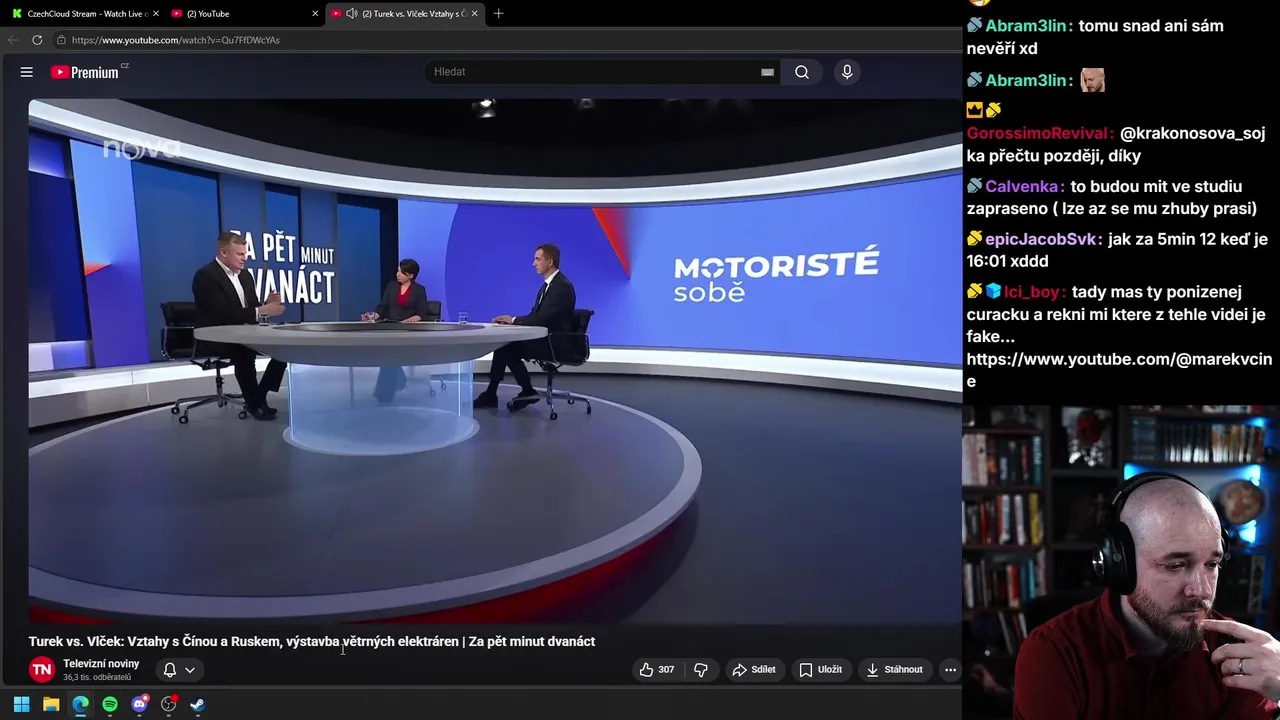Click the magnifier search button
The height and width of the screenshot is (720, 1280).
point(802,72)
